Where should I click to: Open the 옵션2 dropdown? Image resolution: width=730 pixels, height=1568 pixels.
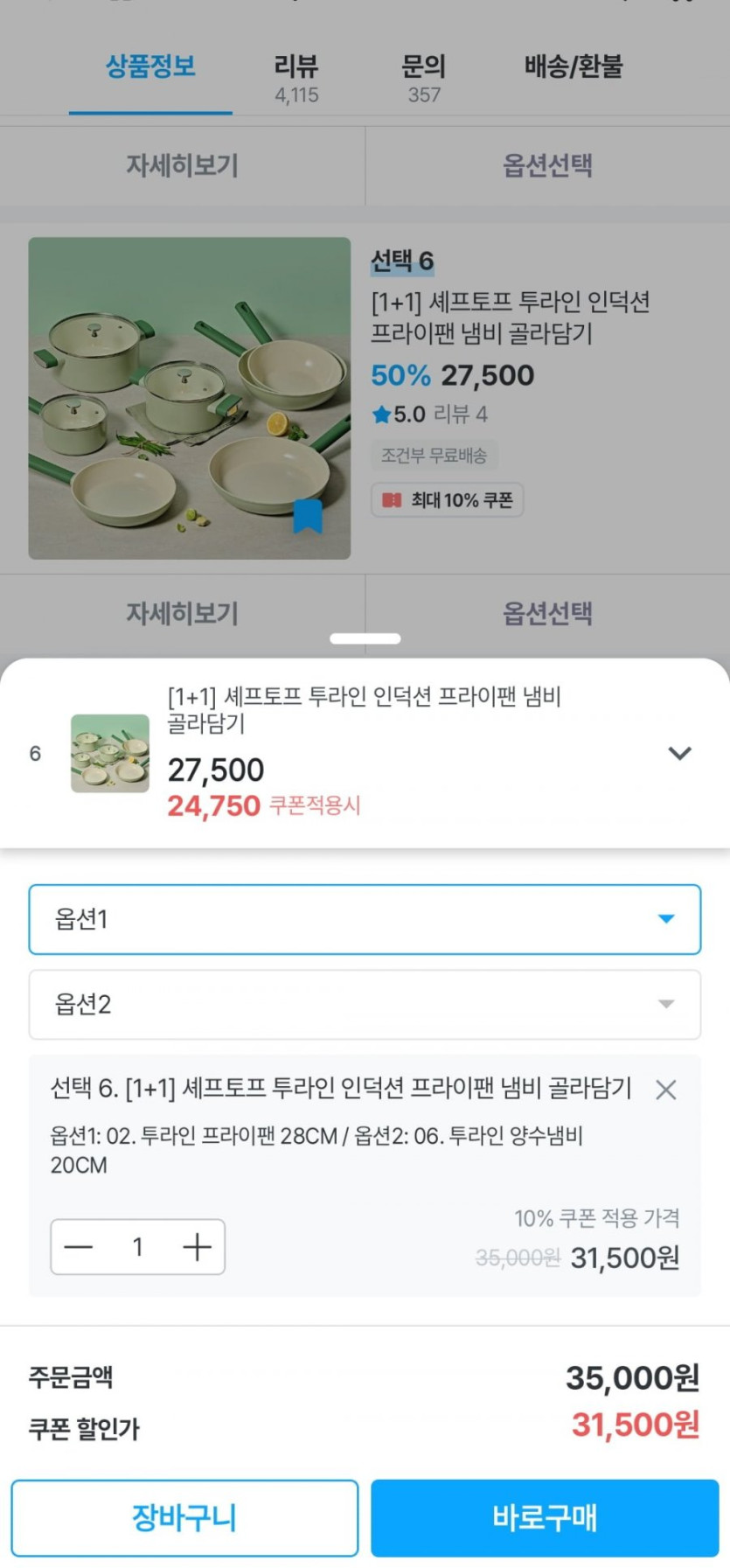click(x=365, y=1004)
